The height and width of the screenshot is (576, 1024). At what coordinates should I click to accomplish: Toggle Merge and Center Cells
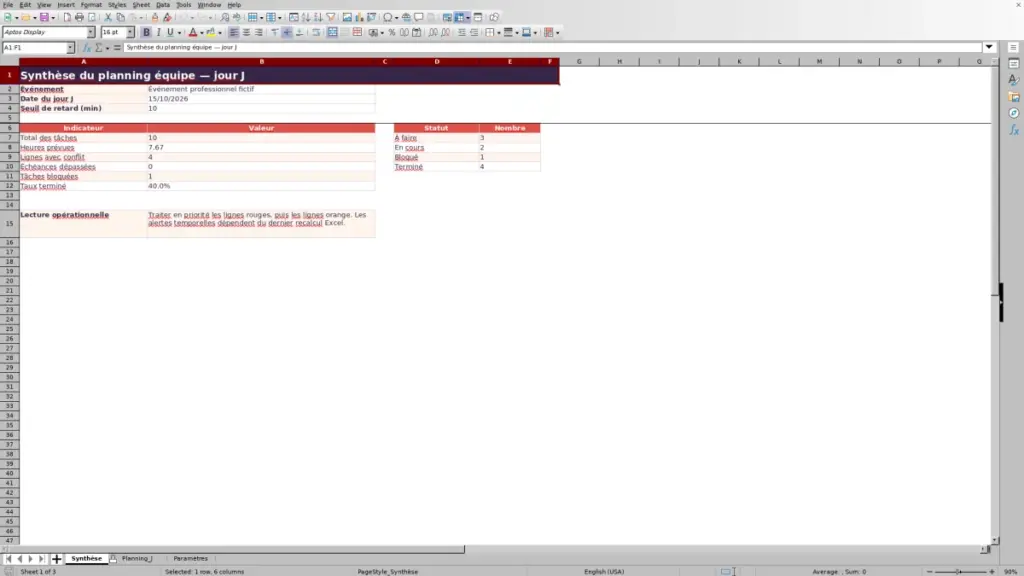[x=332, y=33]
